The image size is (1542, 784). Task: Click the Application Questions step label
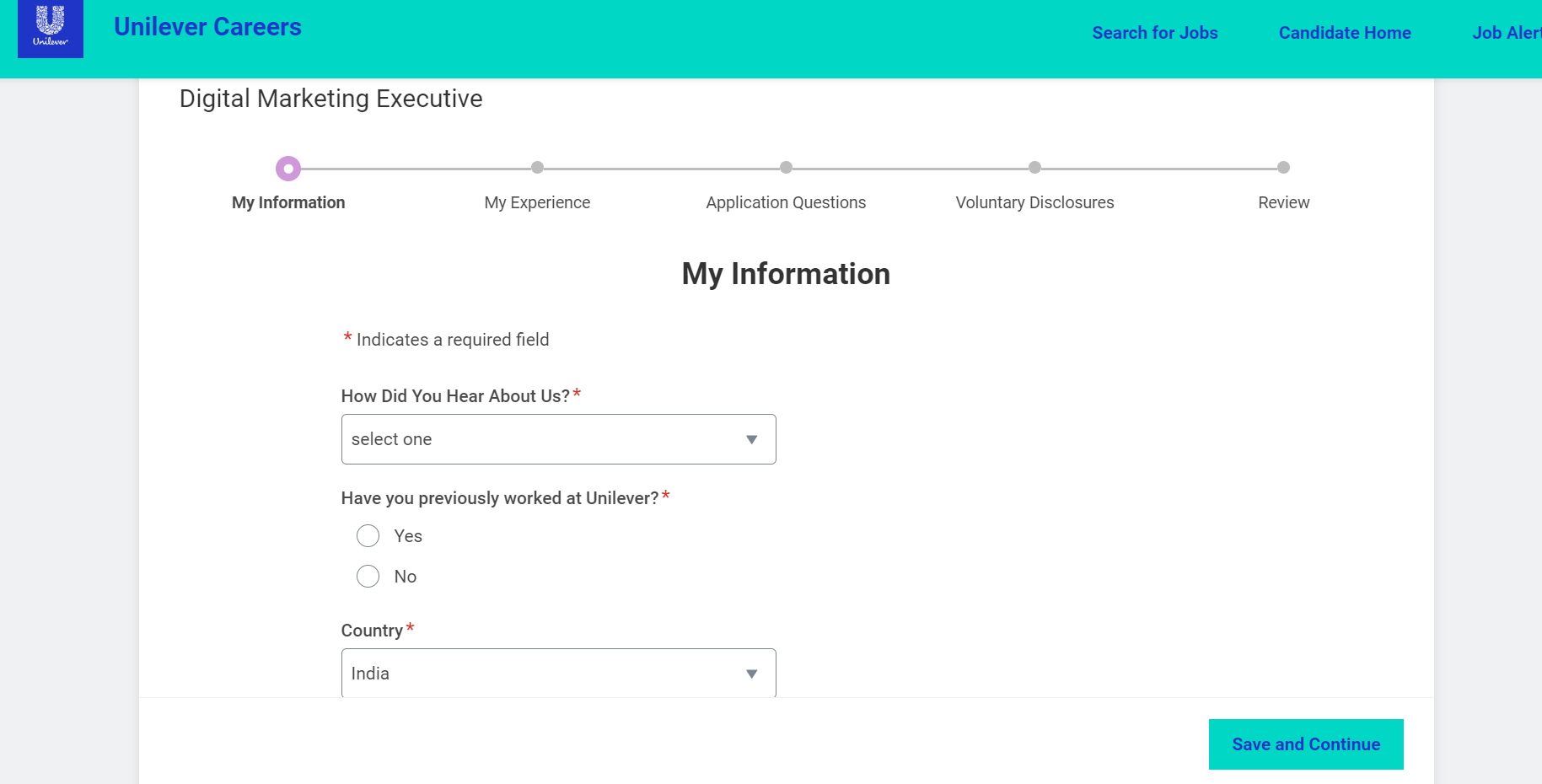click(786, 202)
